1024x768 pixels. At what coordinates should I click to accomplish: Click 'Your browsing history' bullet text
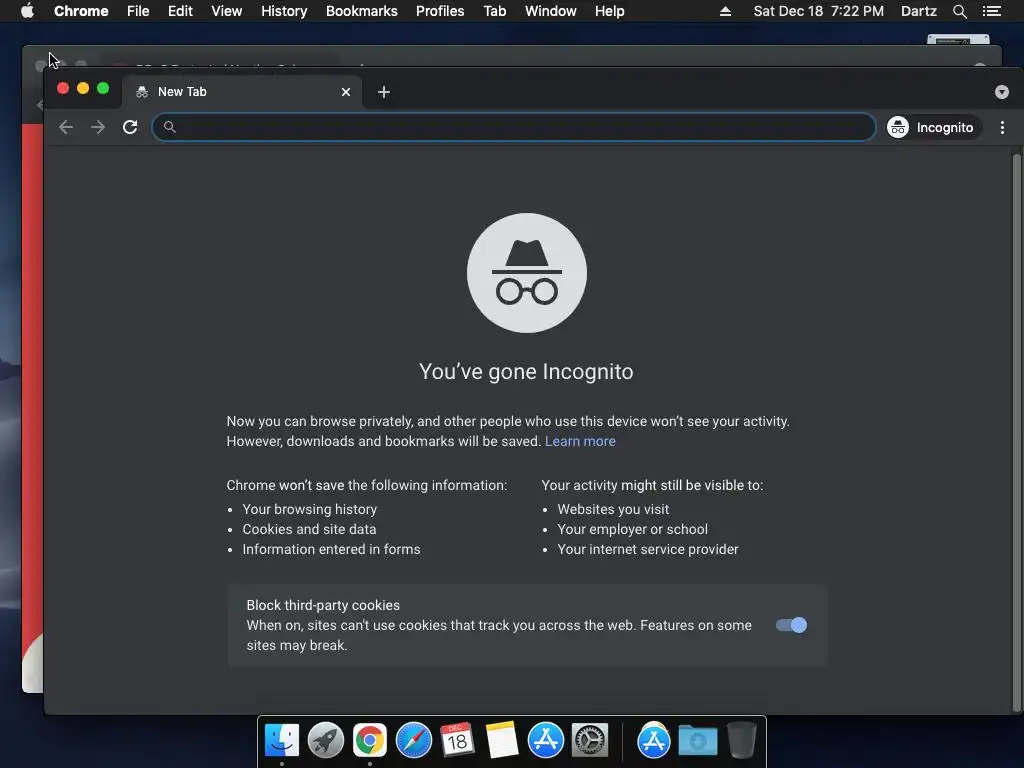tap(310, 509)
